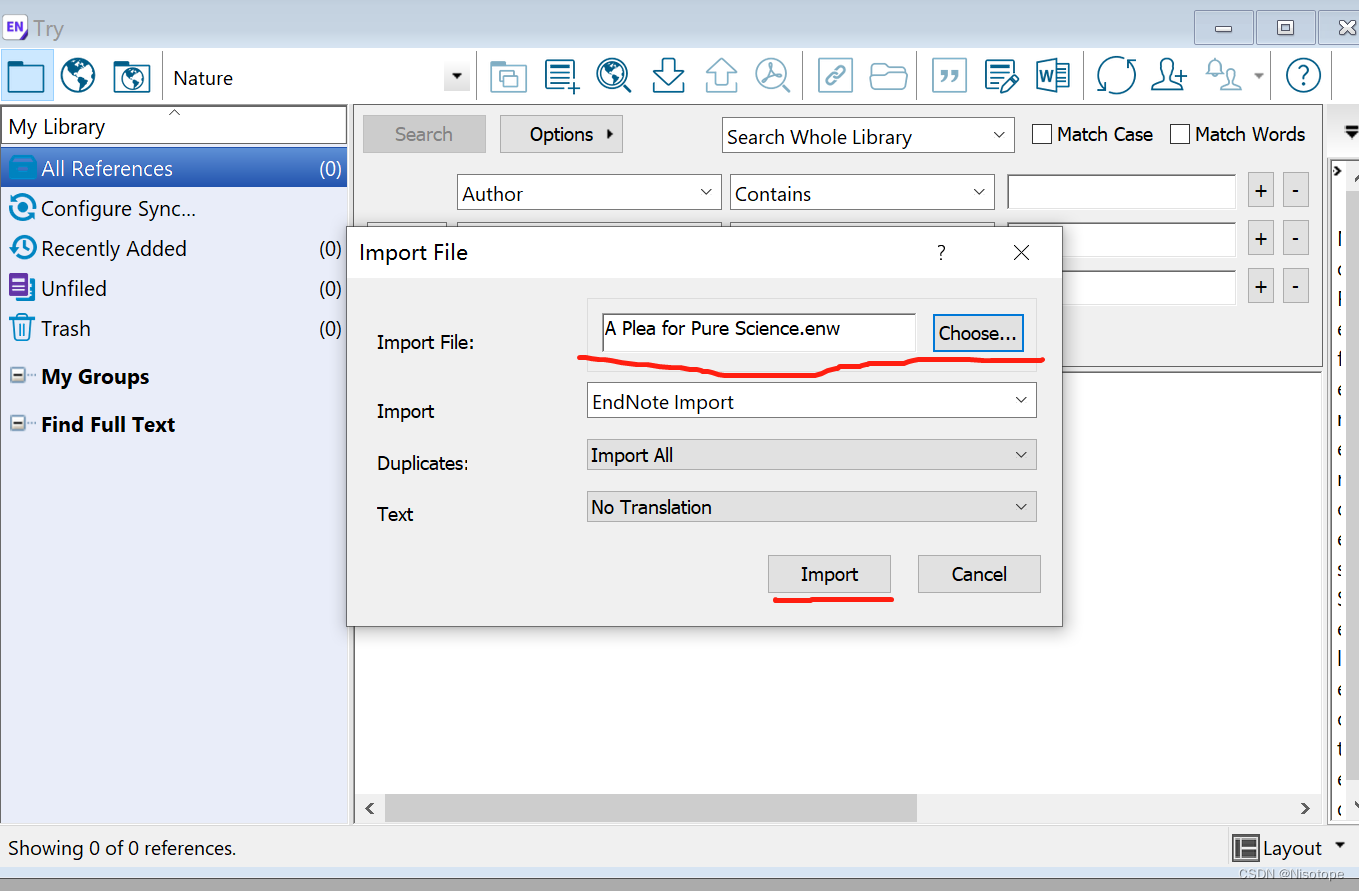
Task: Collapse the My Groups group set
Action: pos(17,376)
